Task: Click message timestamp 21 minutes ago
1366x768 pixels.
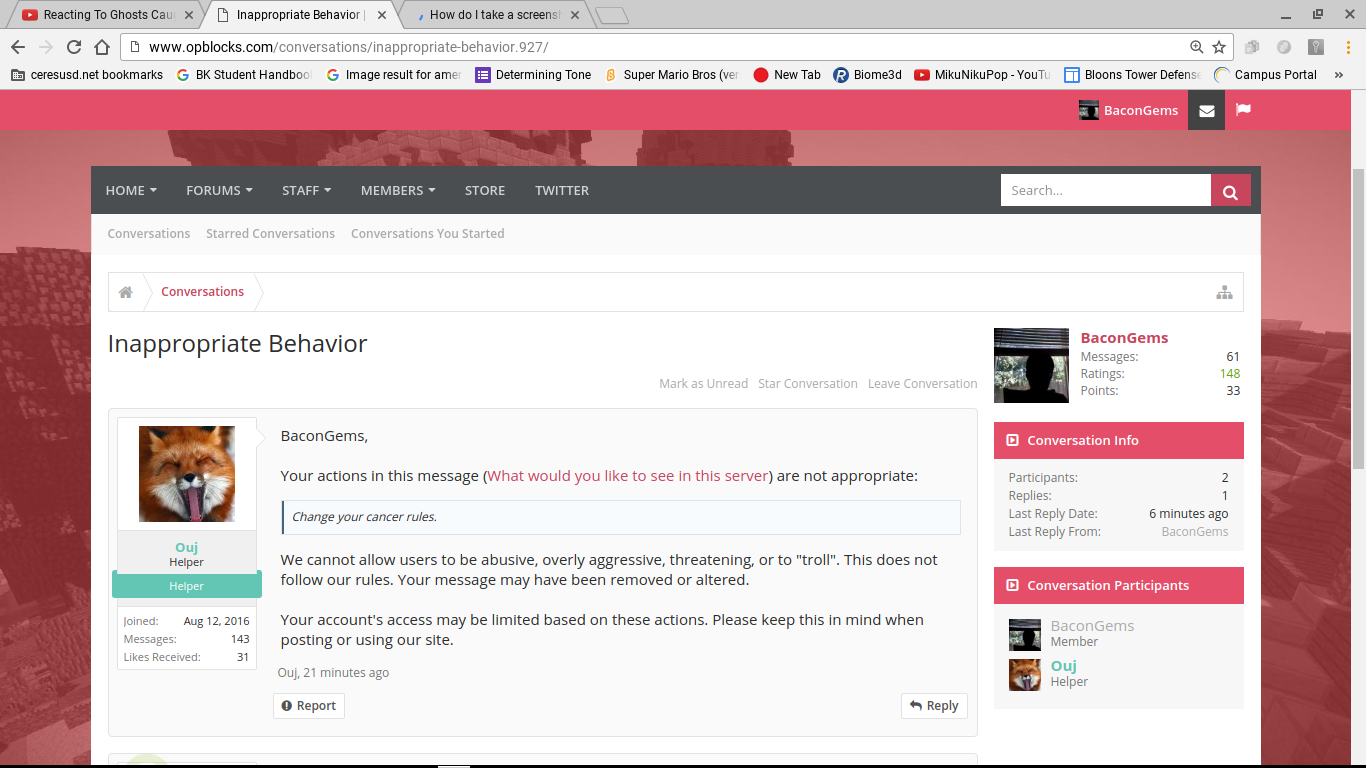Action: (346, 673)
